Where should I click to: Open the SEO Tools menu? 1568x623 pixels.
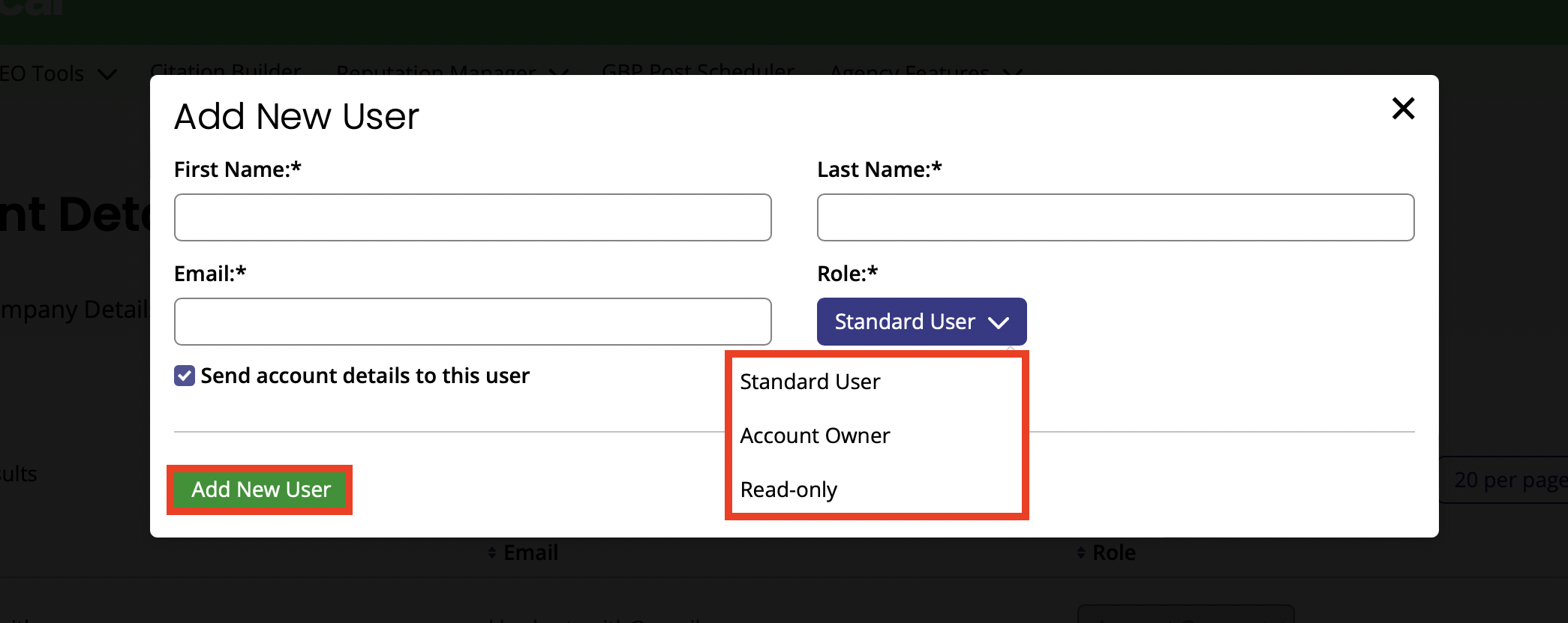point(42,73)
